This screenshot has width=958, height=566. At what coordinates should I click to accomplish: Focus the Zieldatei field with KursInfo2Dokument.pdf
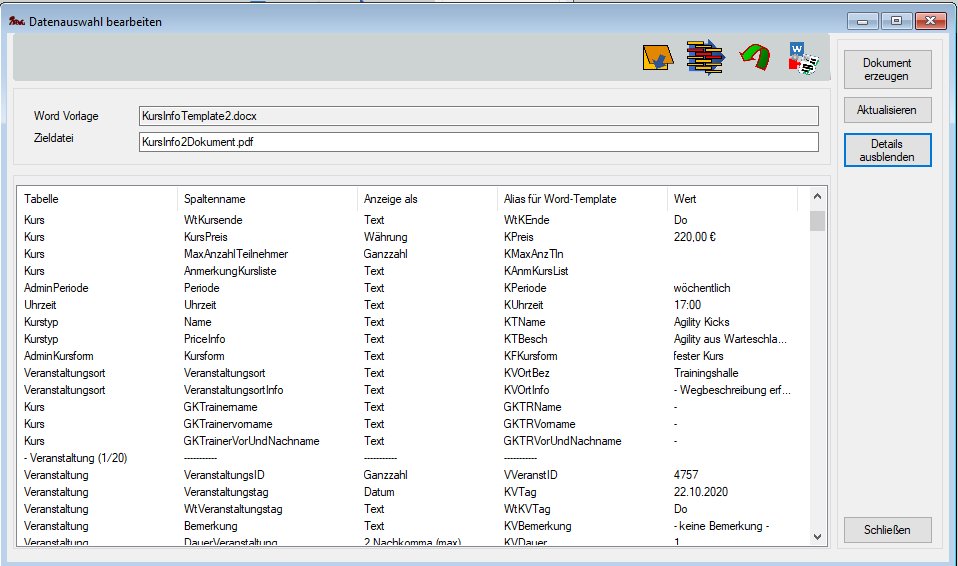pos(478,142)
